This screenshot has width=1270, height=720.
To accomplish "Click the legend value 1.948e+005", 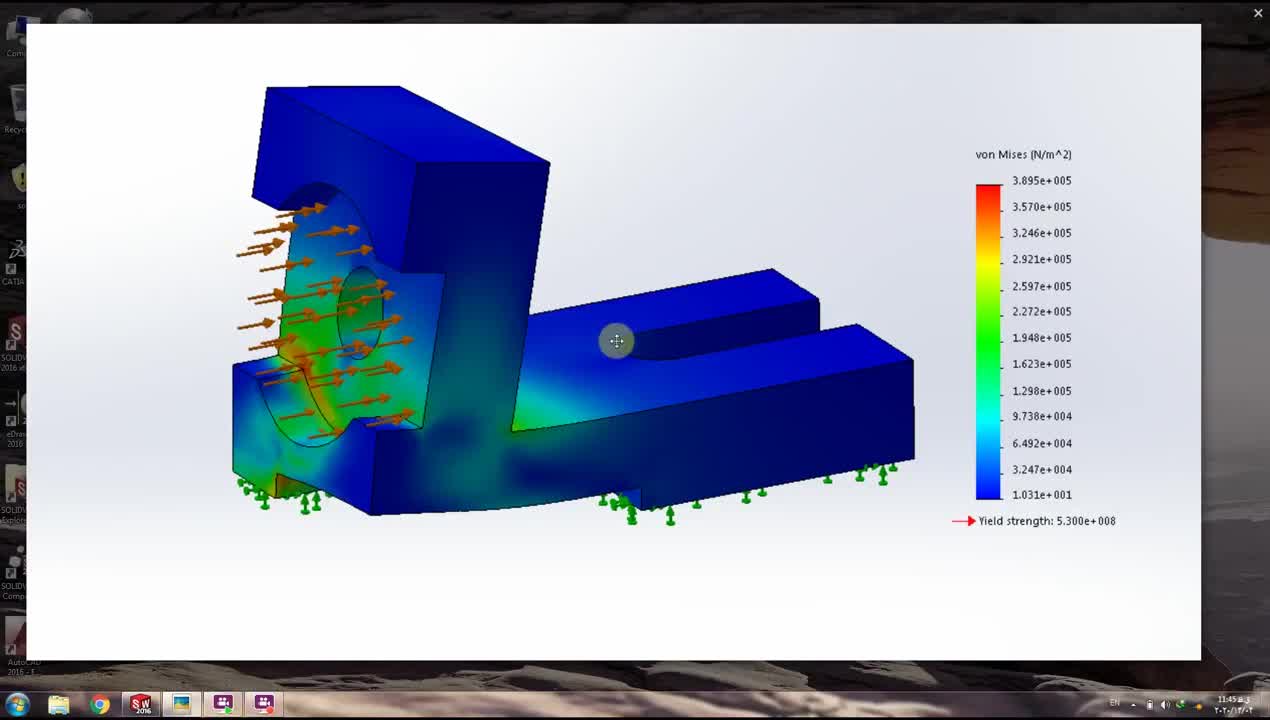I will 1041,338.
